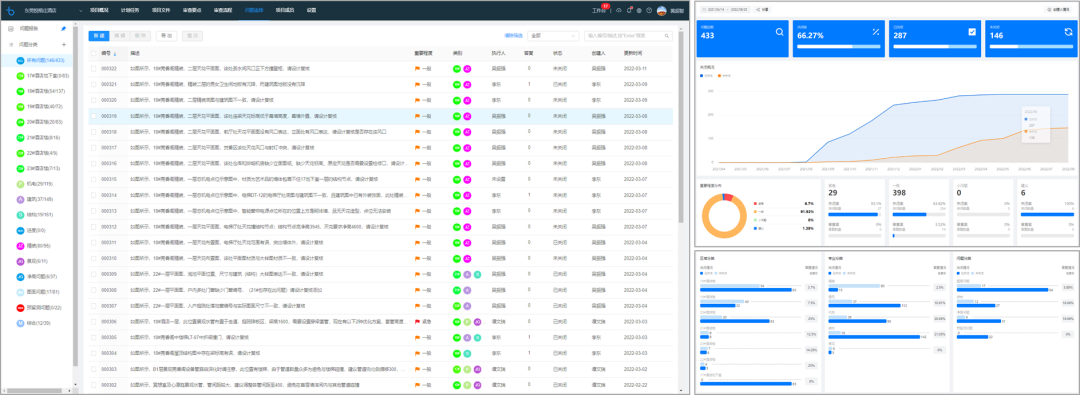Tick checkbox for issue 000306
1080x395 pixels.
click(94, 322)
